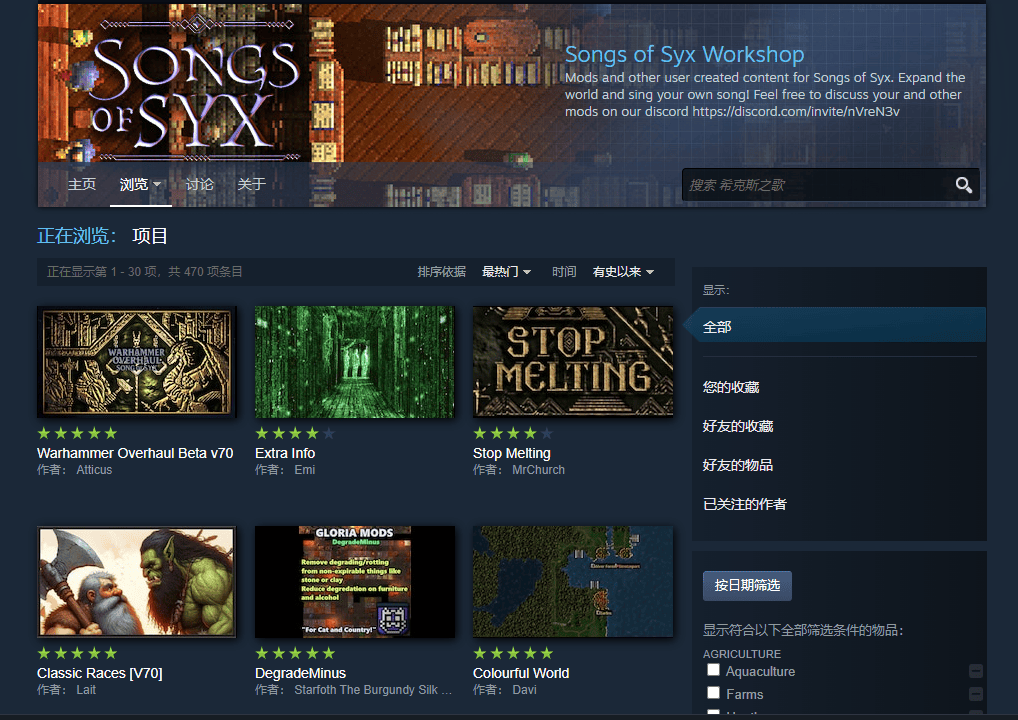
Task: Open the Colourful World title link
Action: (x=521, y=673)
